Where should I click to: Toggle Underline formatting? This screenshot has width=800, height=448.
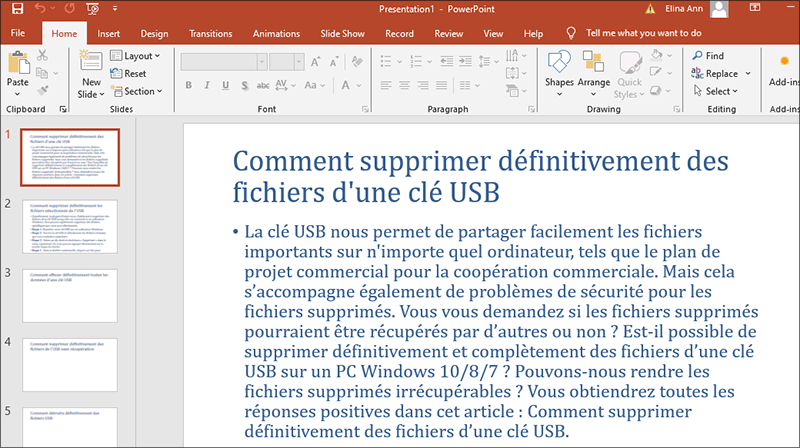(226, 85)
